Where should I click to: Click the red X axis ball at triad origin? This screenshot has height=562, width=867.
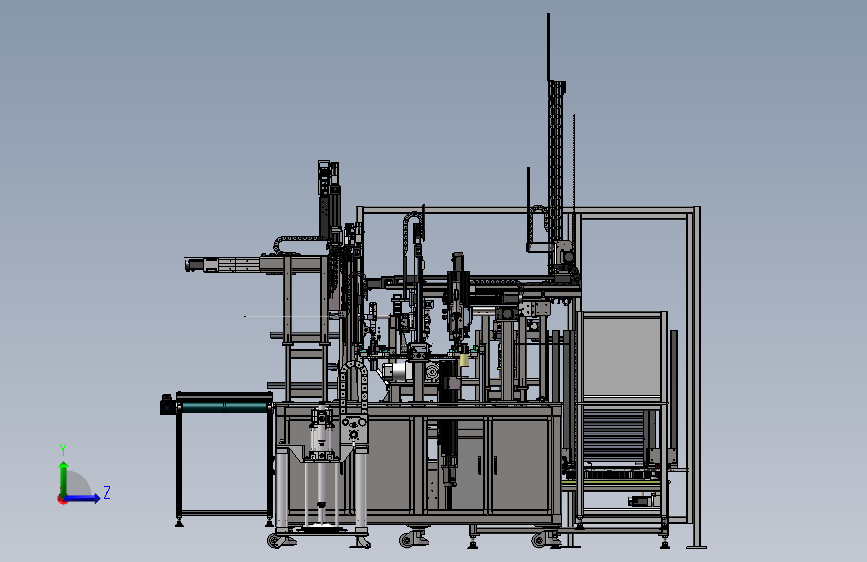coord(62,499)
